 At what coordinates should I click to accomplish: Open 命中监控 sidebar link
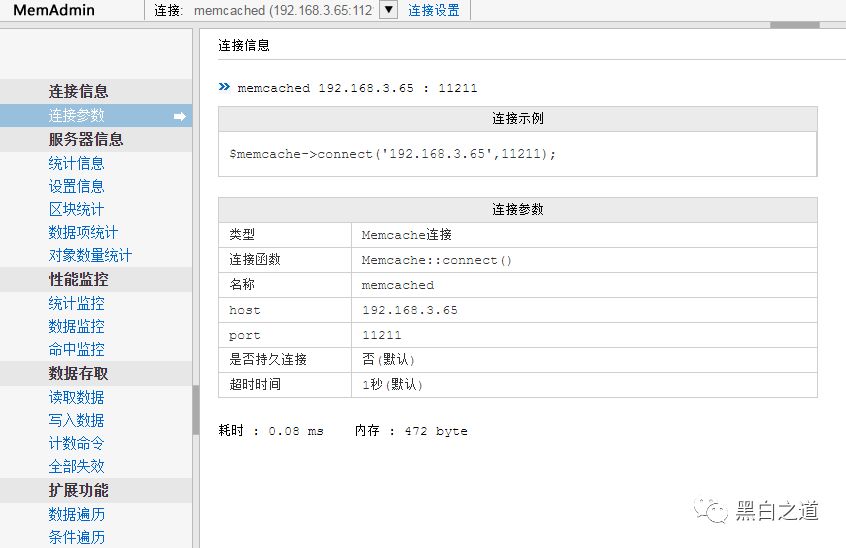click(76, 349)
